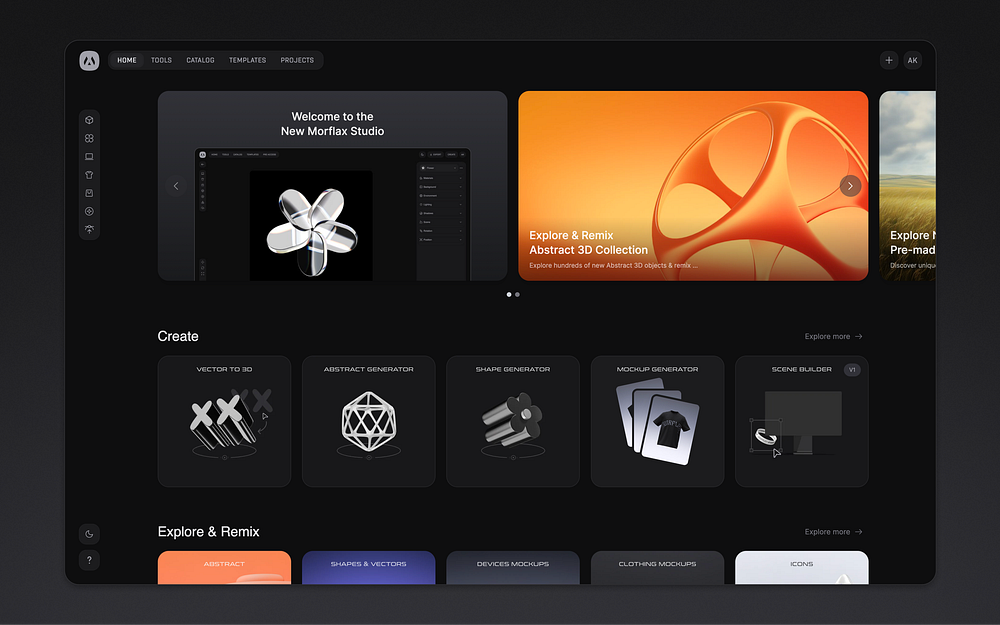Open the 3D cube sidebar icon
Viewport: 1000px width, 625px height.
[89, 120]
